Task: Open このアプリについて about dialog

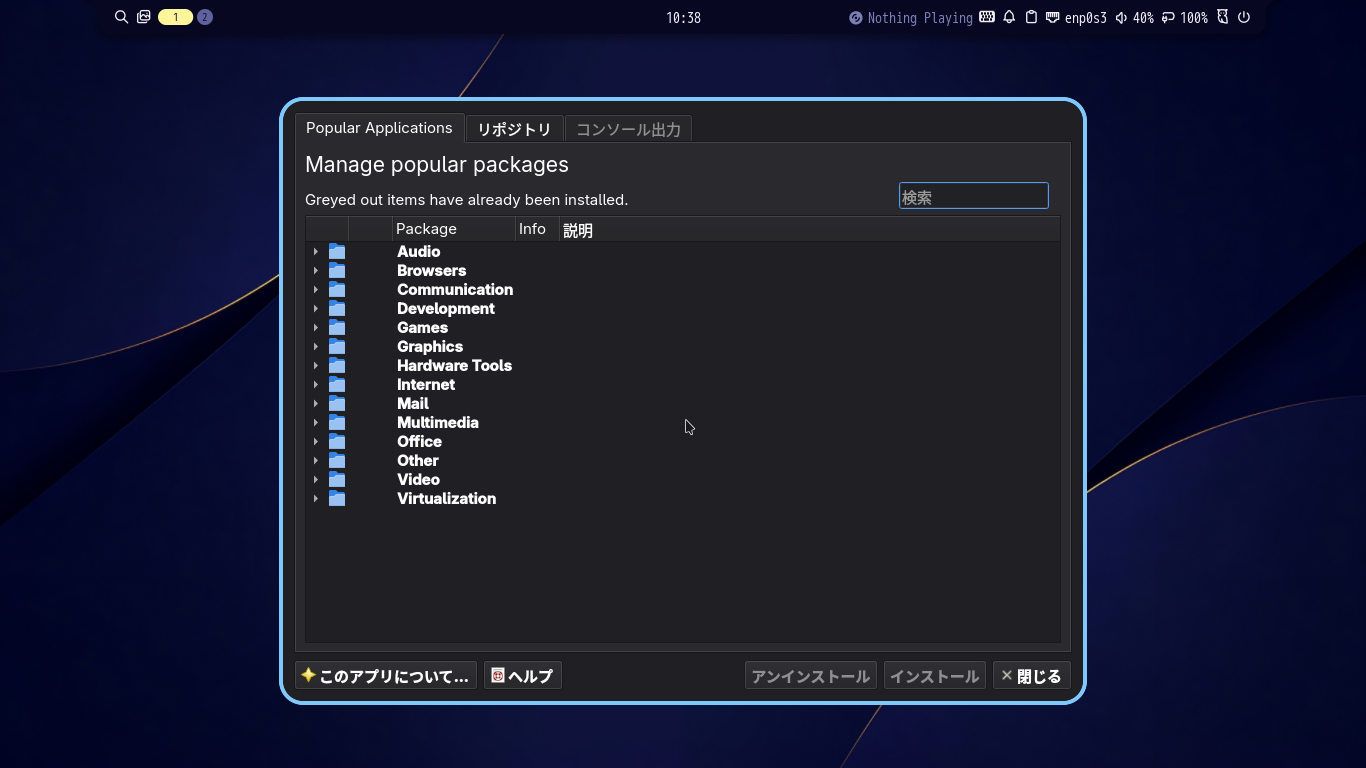Action: click(386, 676)
